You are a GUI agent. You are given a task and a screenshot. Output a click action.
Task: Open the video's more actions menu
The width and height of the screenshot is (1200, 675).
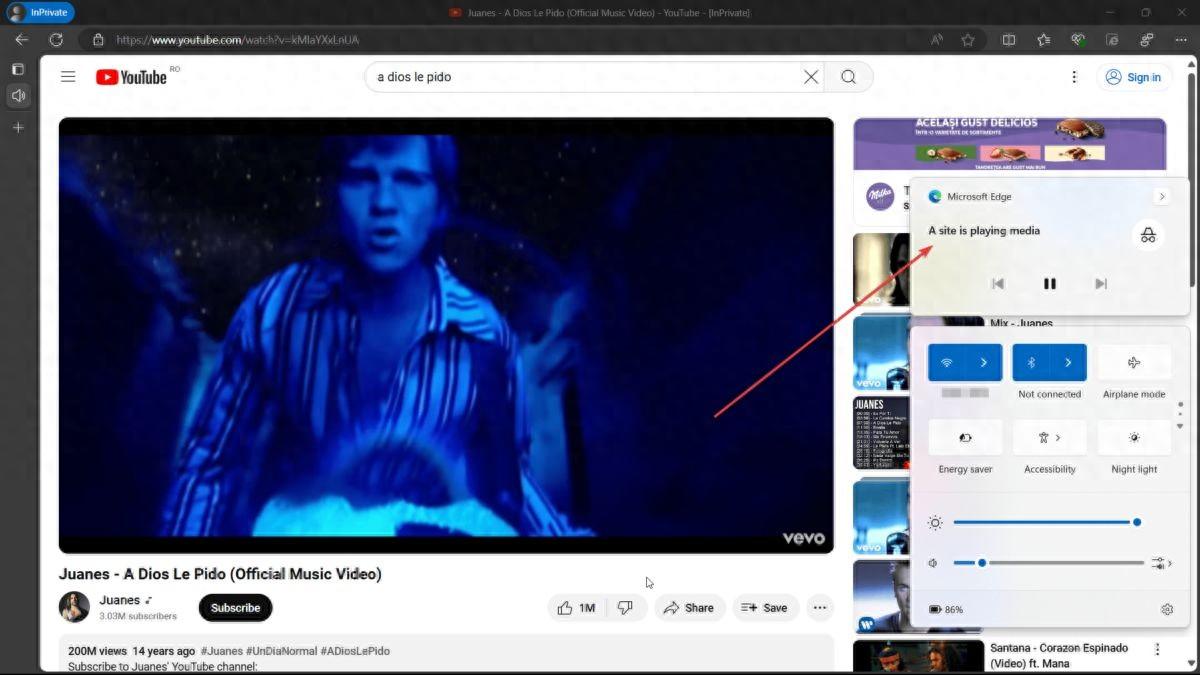point(819,608)
